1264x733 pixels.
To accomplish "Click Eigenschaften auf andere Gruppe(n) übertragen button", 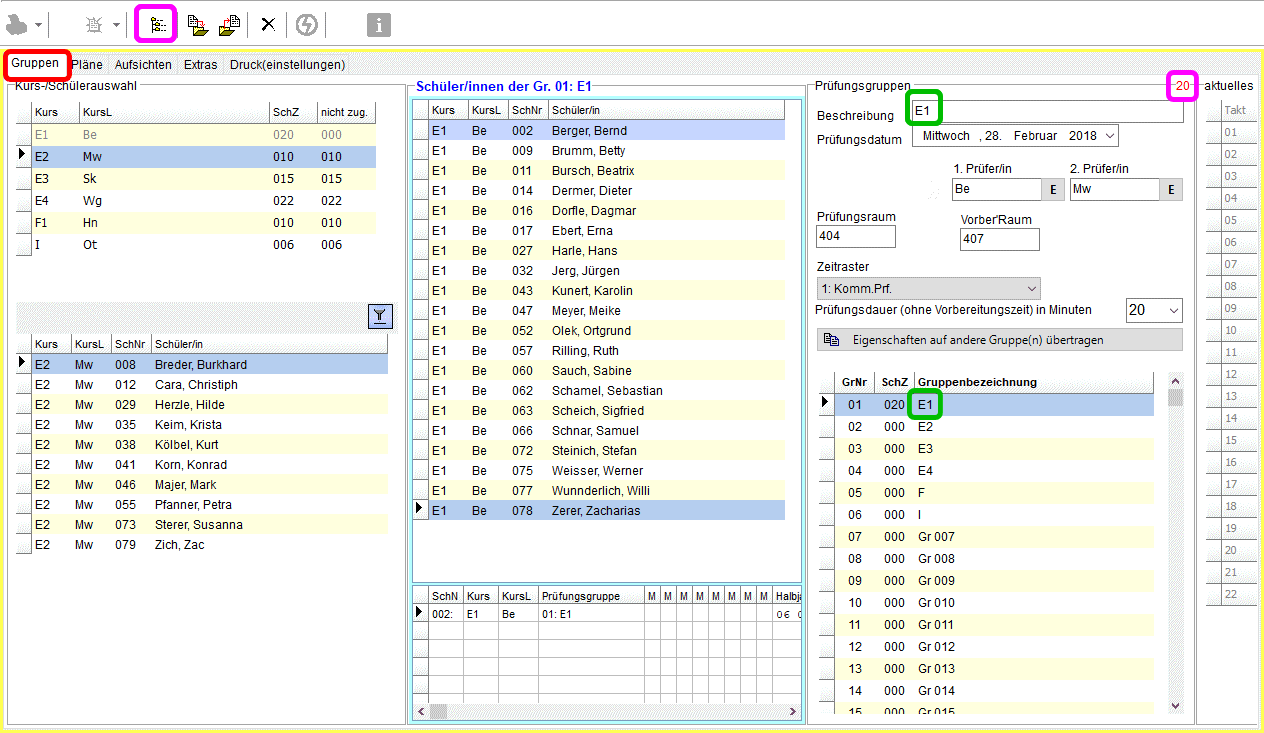I will click(999, 340).
